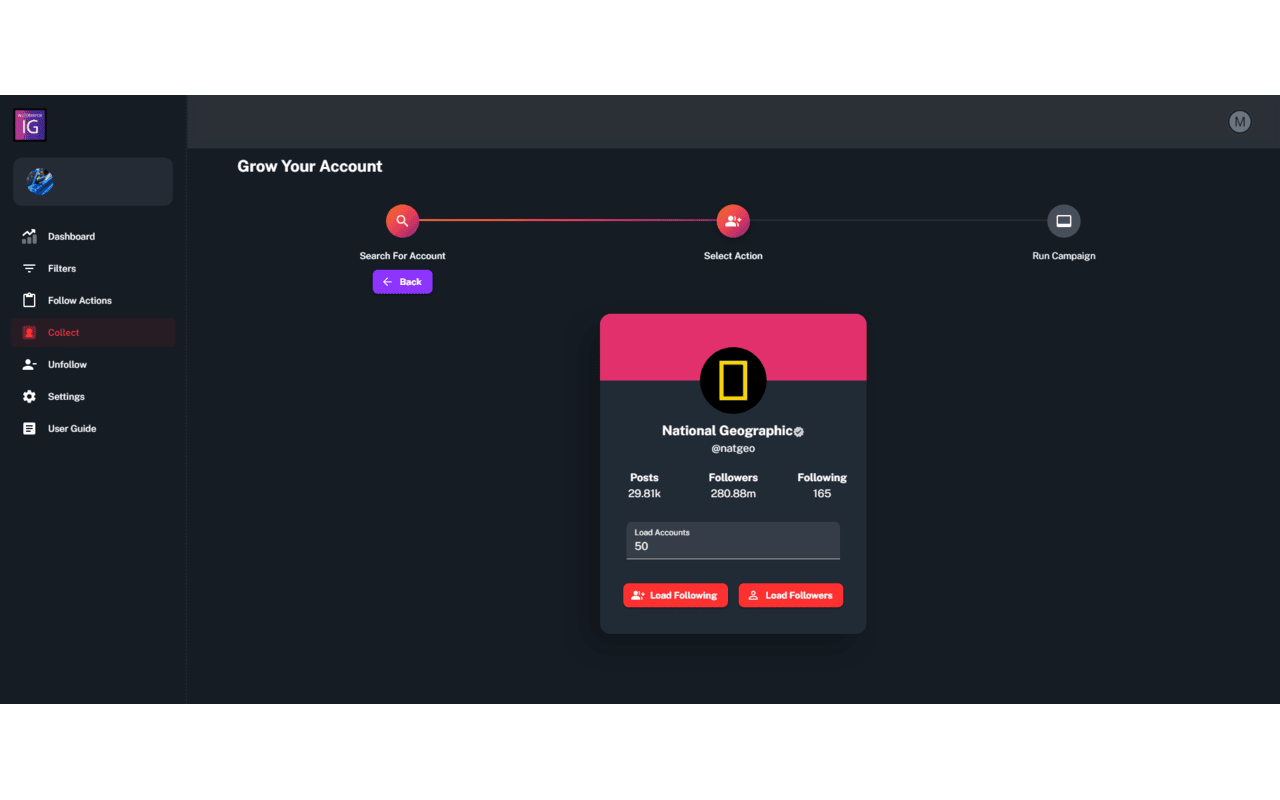Open the Filters menu item

coord(93,269)
